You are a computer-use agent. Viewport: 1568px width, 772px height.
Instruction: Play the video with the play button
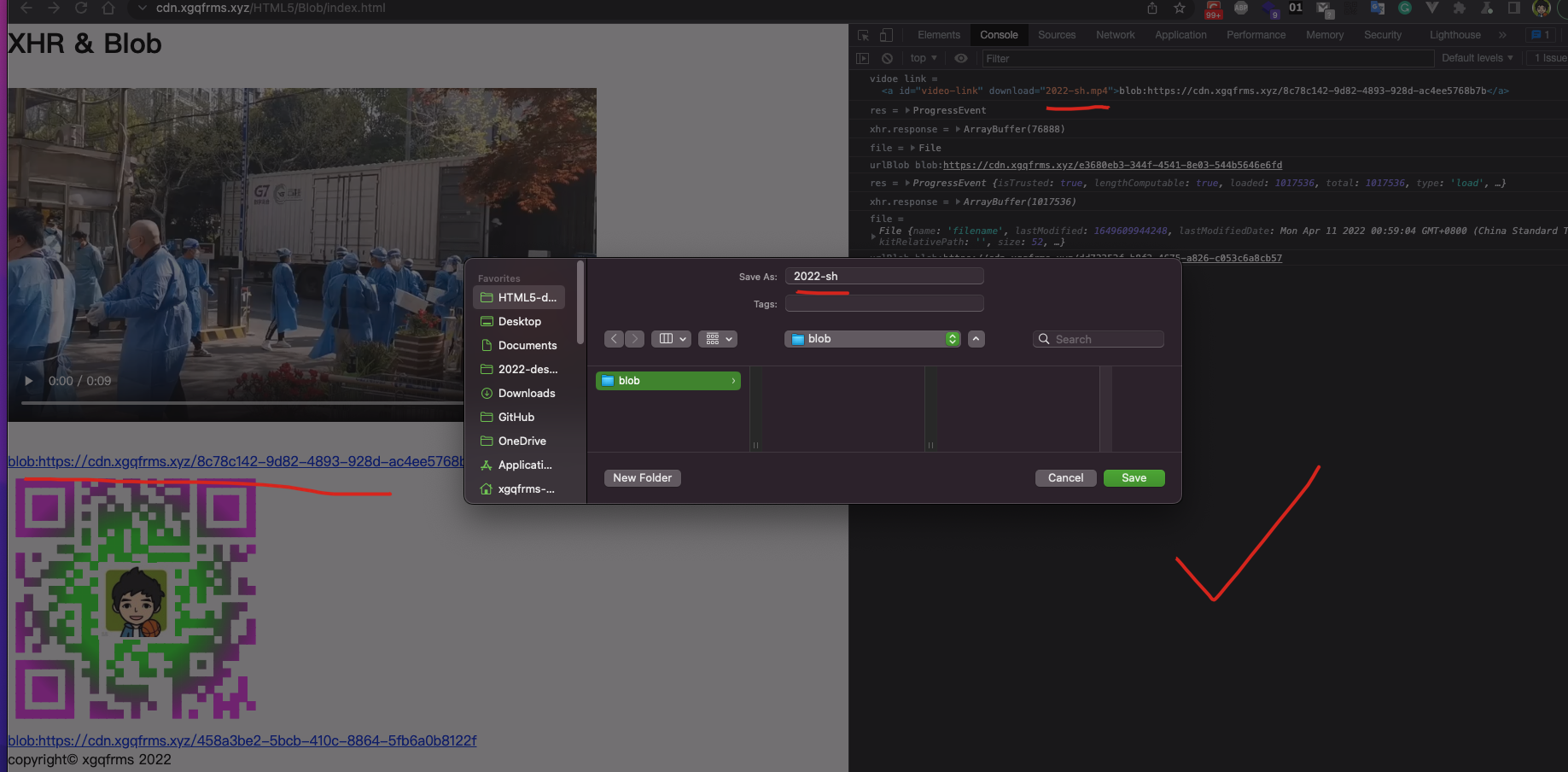[29, 381]
